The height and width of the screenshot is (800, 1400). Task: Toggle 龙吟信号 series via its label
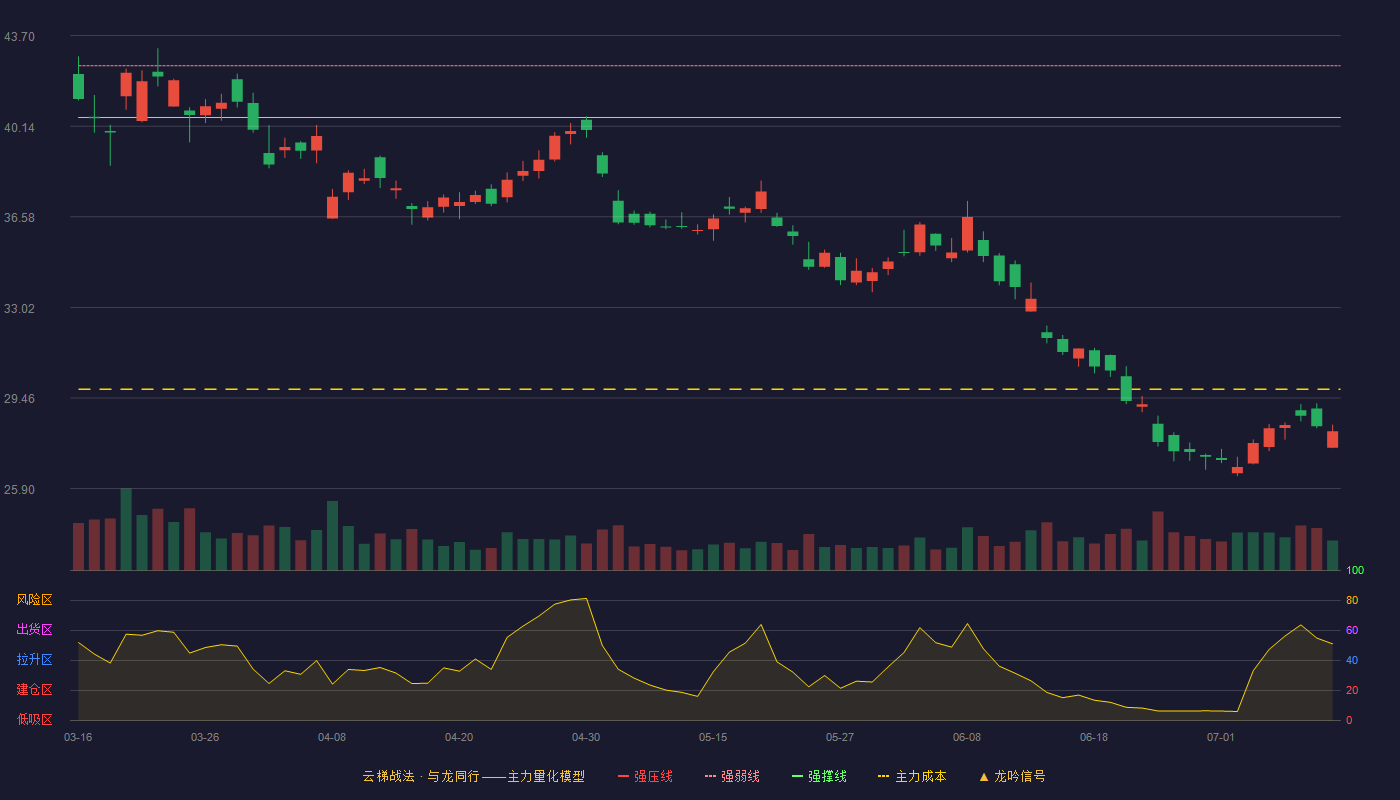(1020, 776)
